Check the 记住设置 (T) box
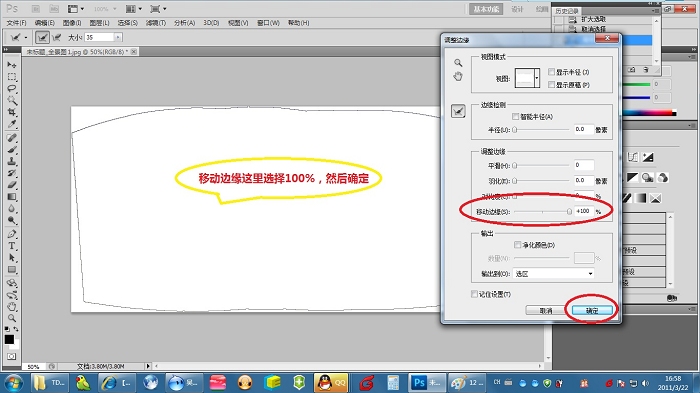The height and width of the screenshot is (393, 700). pyautogui.click(x=474, y=294)
